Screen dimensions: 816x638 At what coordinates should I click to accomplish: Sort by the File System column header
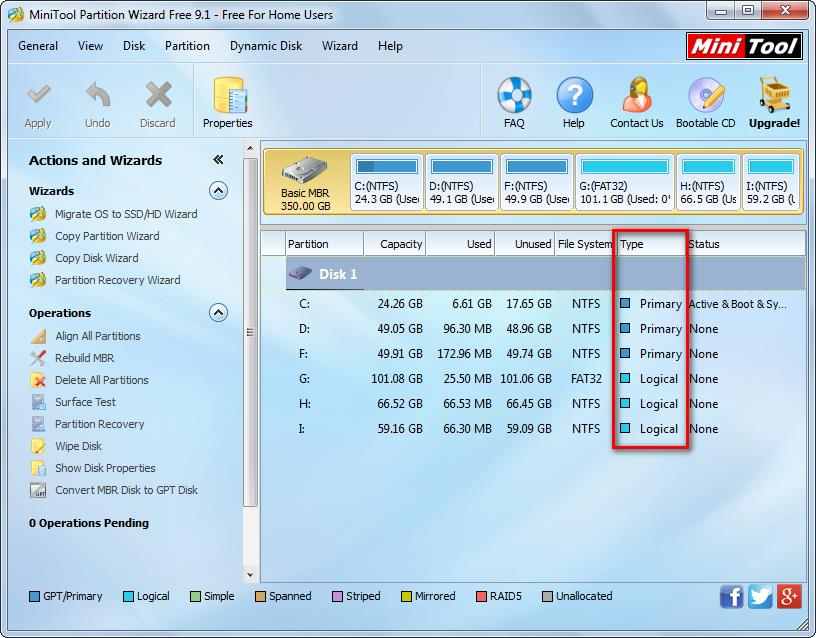[x=585, y=244]
